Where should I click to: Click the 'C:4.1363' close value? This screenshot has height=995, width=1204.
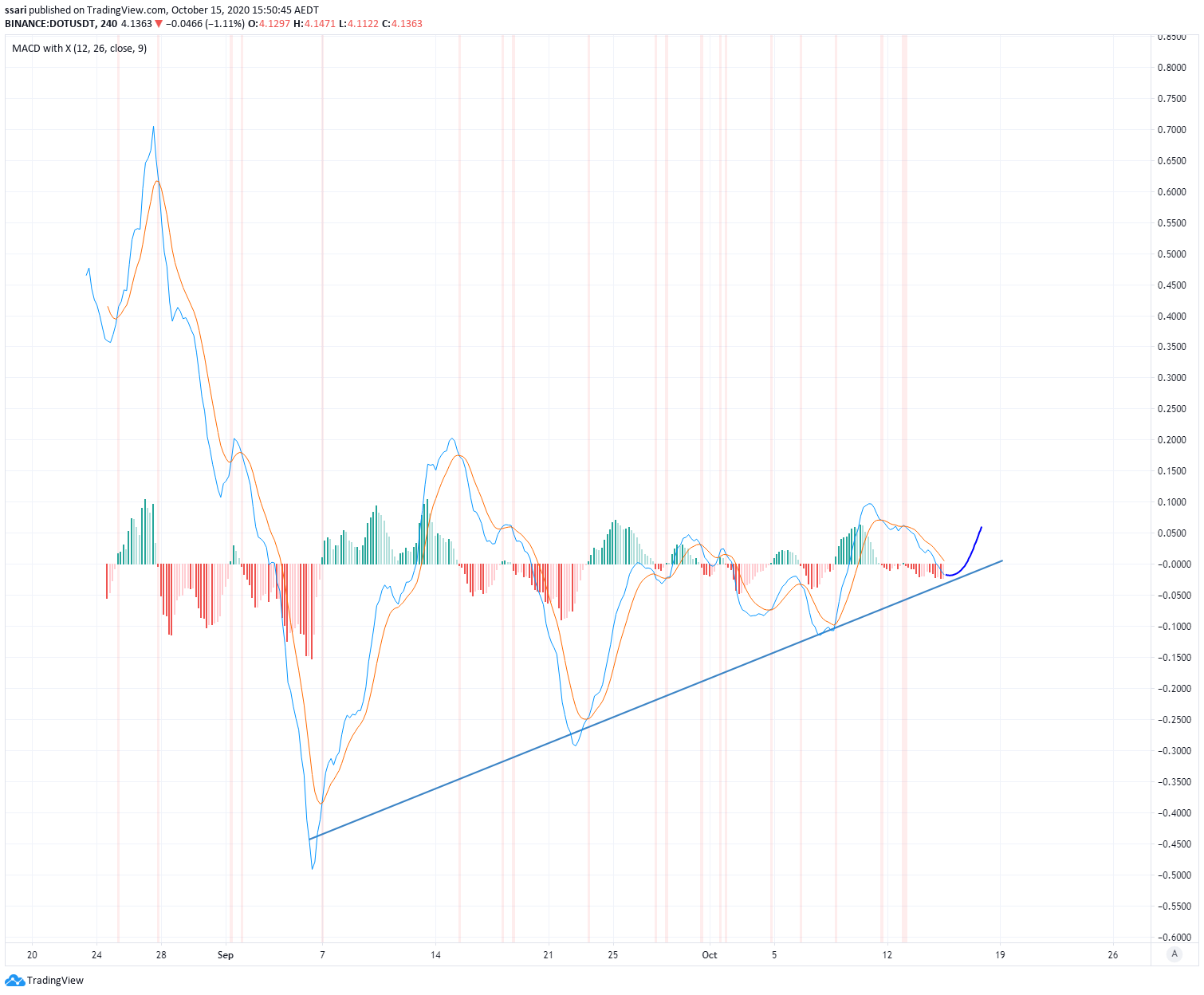coord(402,24)
